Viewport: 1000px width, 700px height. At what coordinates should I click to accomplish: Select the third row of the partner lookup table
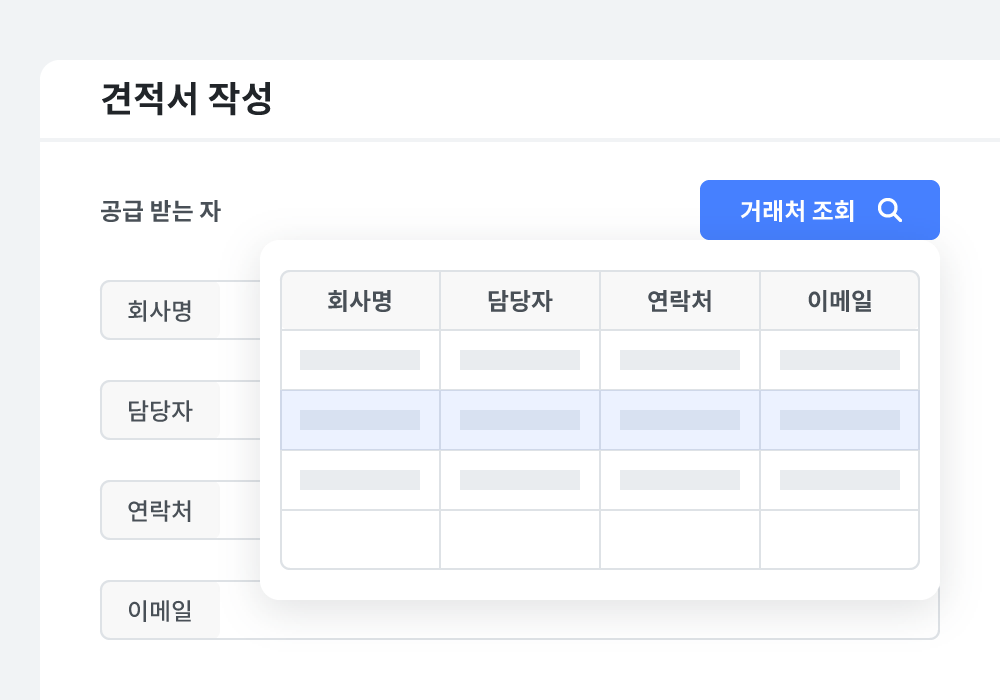(600, 480)
